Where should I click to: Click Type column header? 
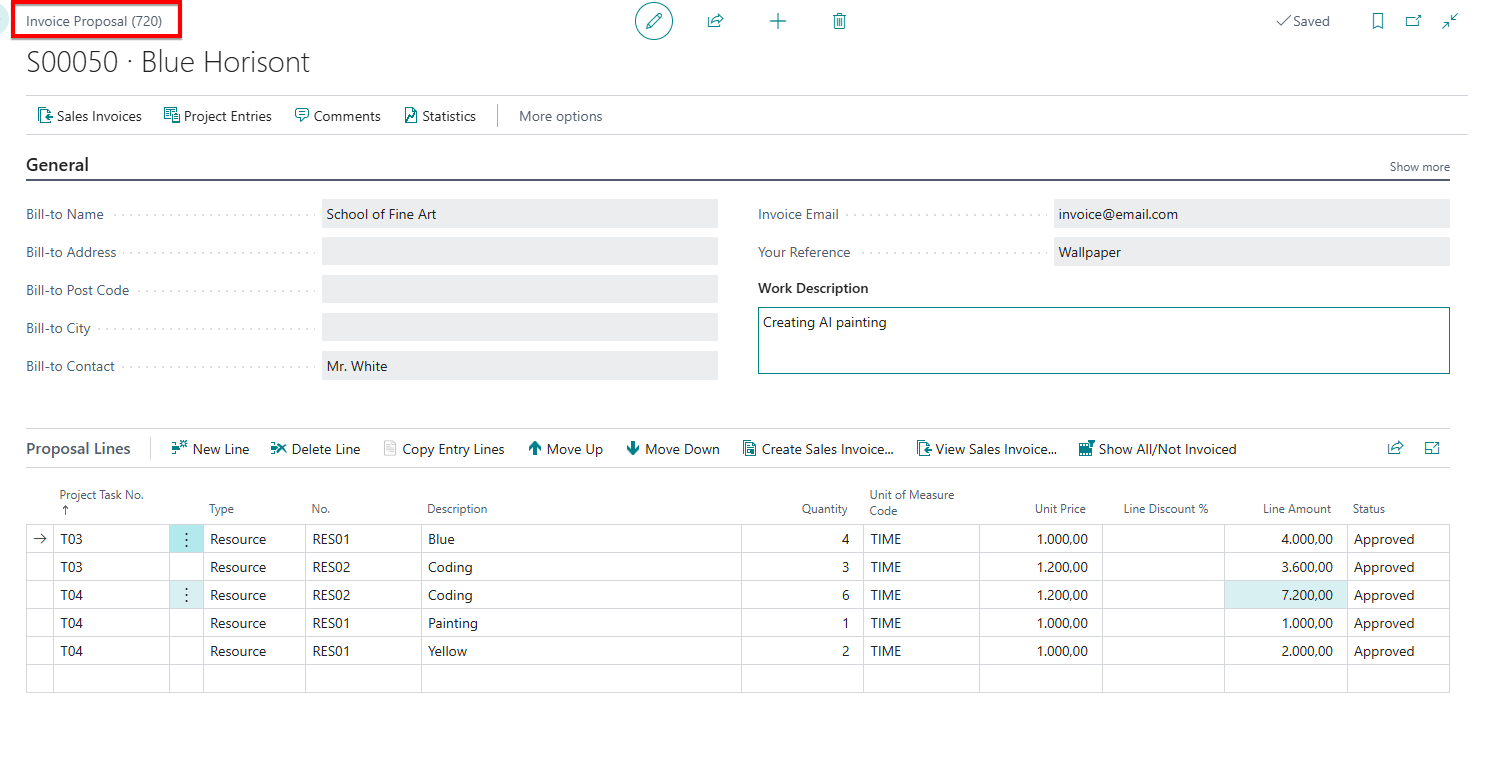click(221, 509)
